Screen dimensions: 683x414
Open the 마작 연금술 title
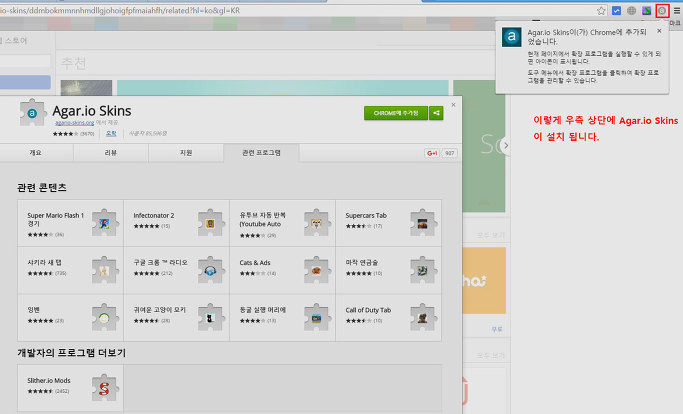(x=362, y=263)
